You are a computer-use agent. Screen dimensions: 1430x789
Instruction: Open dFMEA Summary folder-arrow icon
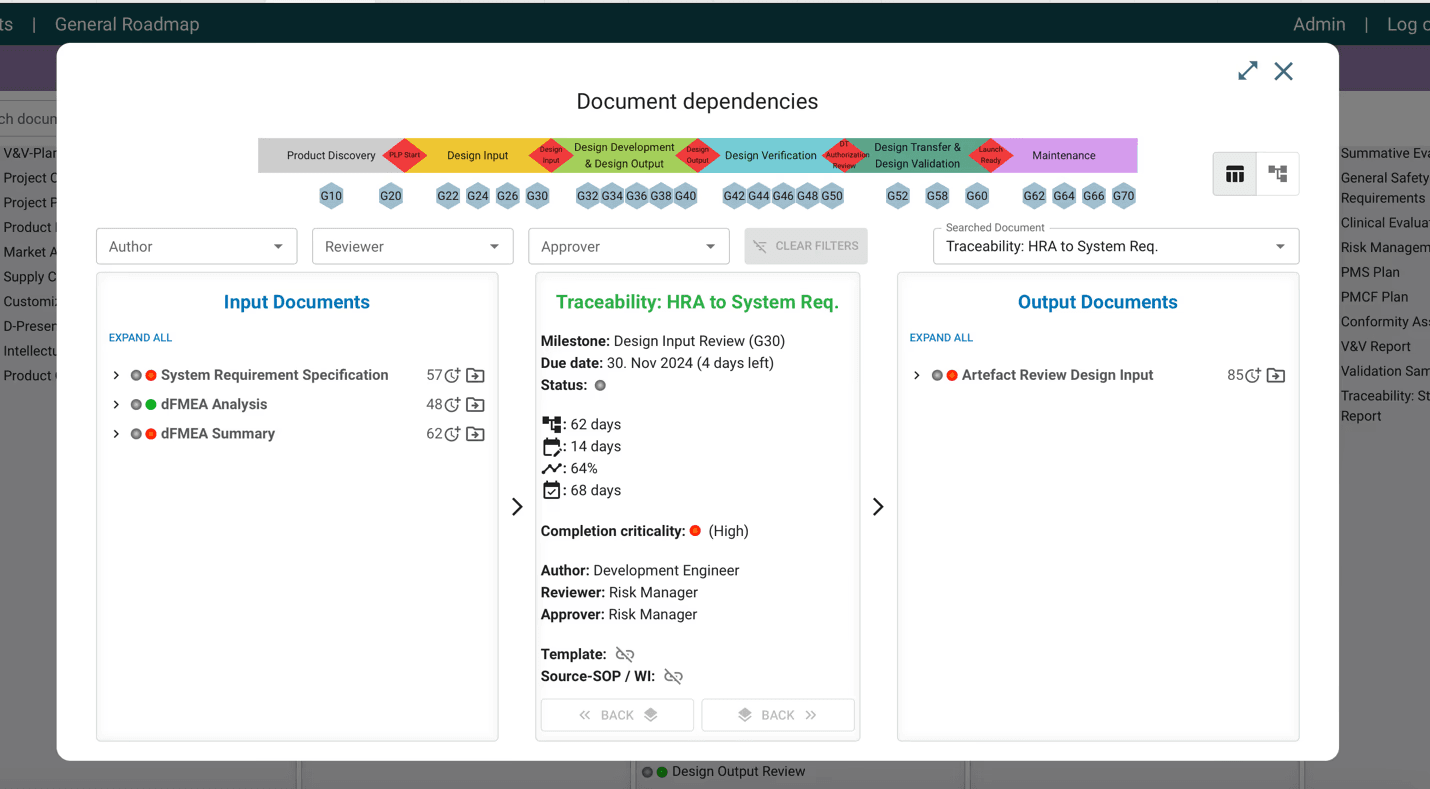476,434
